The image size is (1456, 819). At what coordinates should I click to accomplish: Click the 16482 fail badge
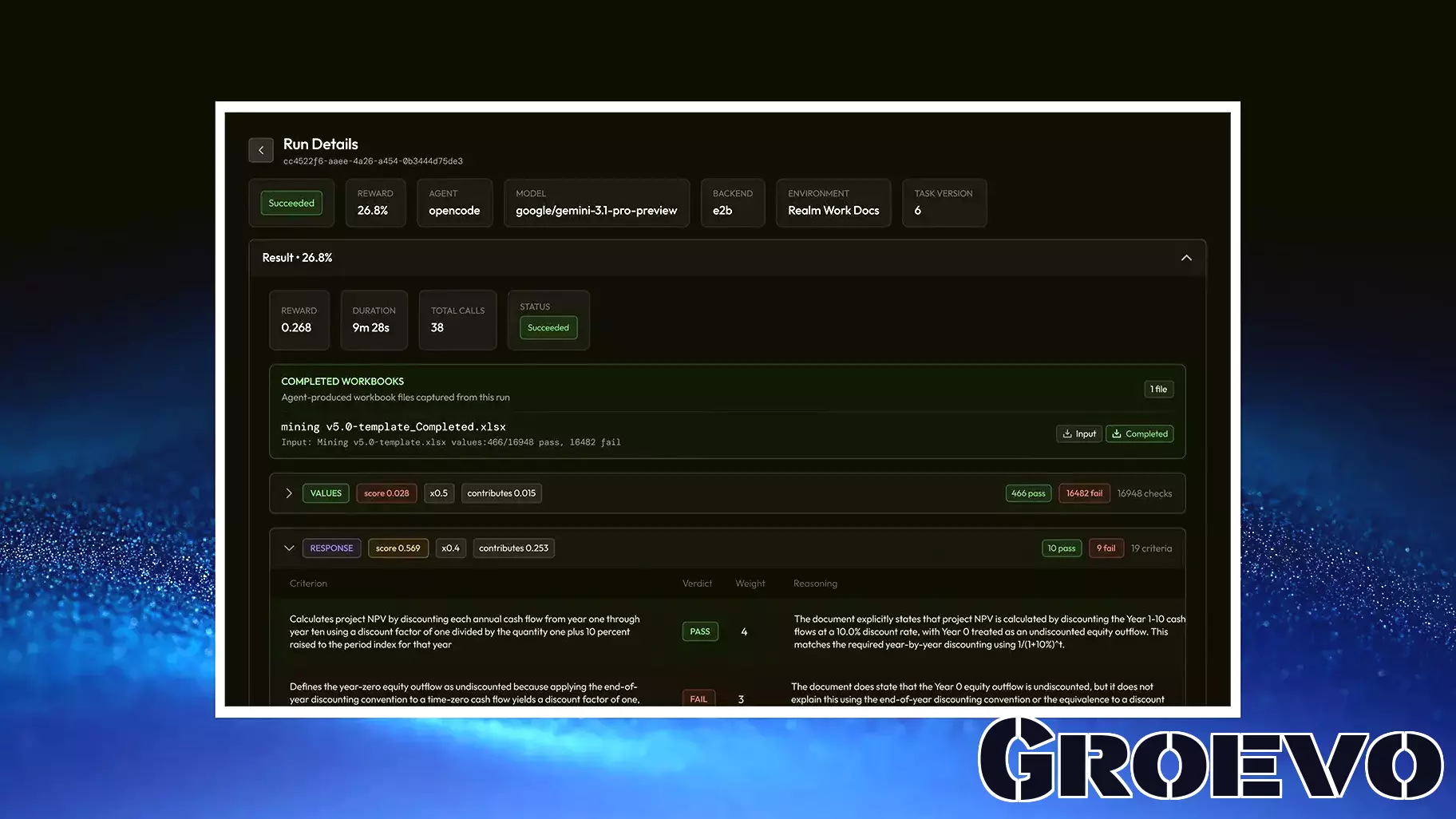tap(1084, 493)
